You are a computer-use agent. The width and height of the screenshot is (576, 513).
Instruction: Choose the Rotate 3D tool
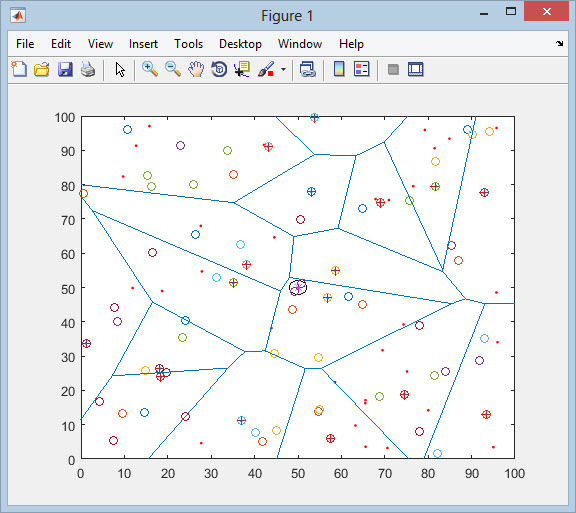(219, 69)
